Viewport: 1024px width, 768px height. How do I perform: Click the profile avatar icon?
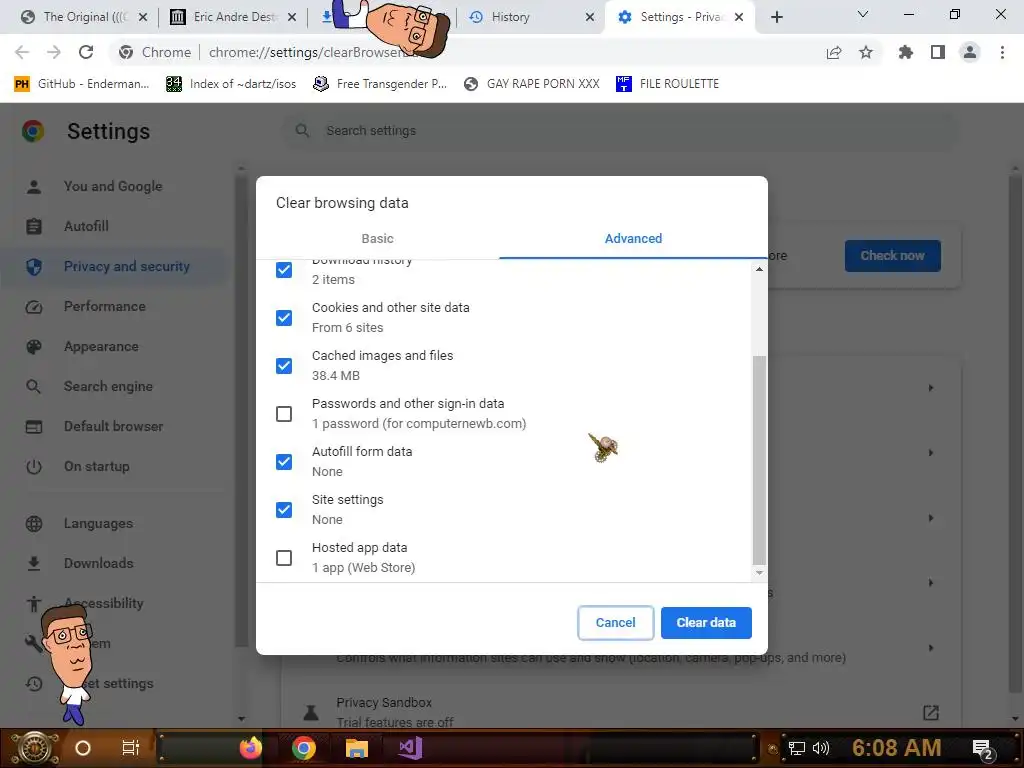tap(970, 52)
